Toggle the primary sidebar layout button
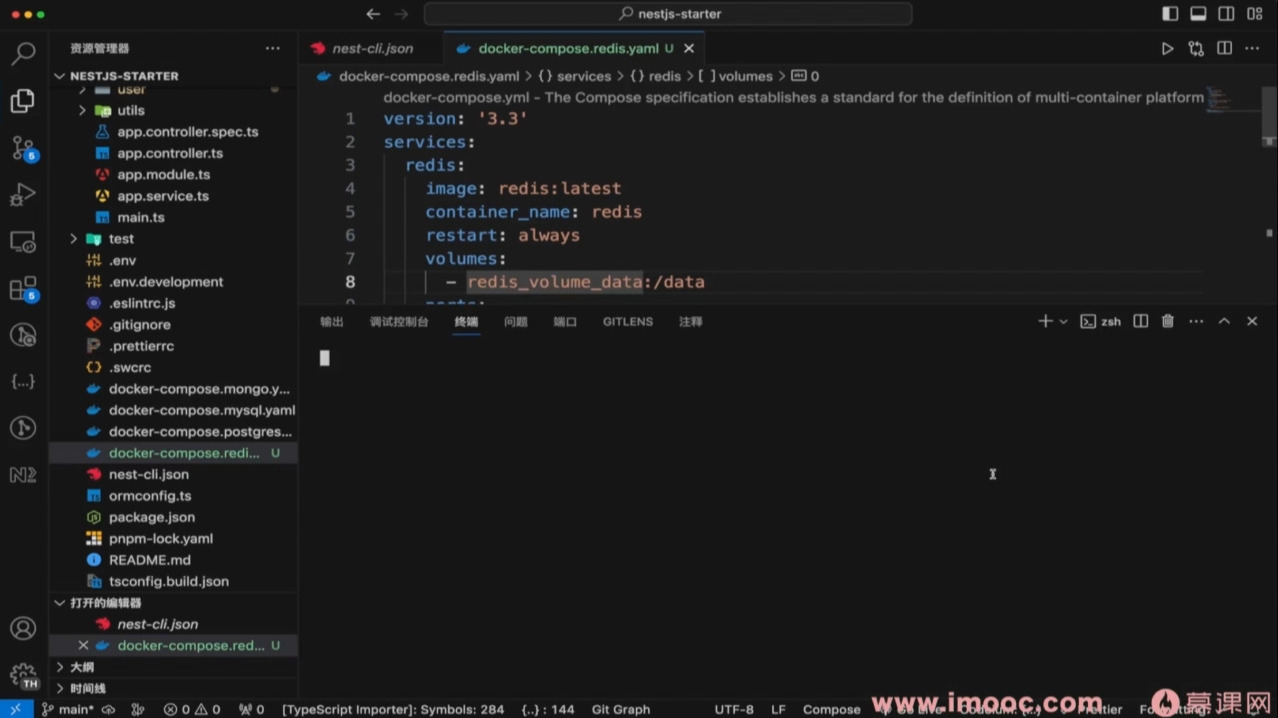 coord(1170,14)
